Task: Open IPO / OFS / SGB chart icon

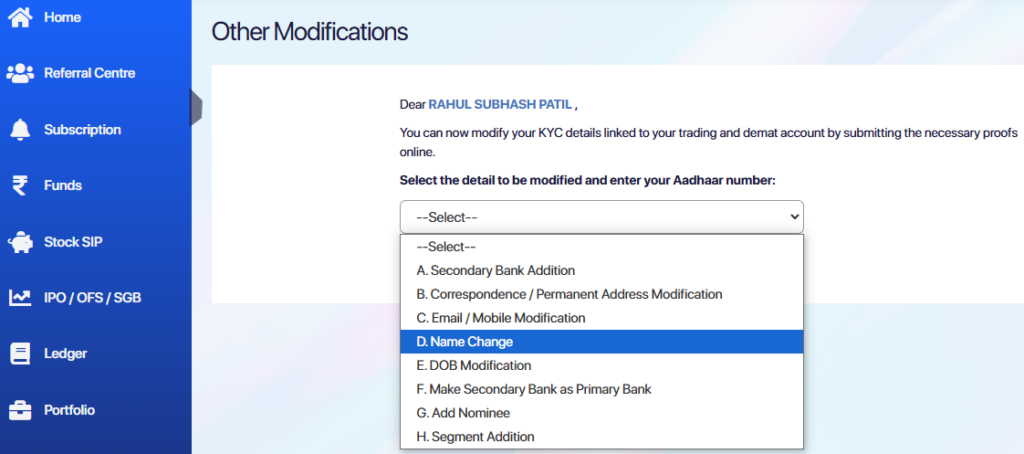Action: (20, 297)
